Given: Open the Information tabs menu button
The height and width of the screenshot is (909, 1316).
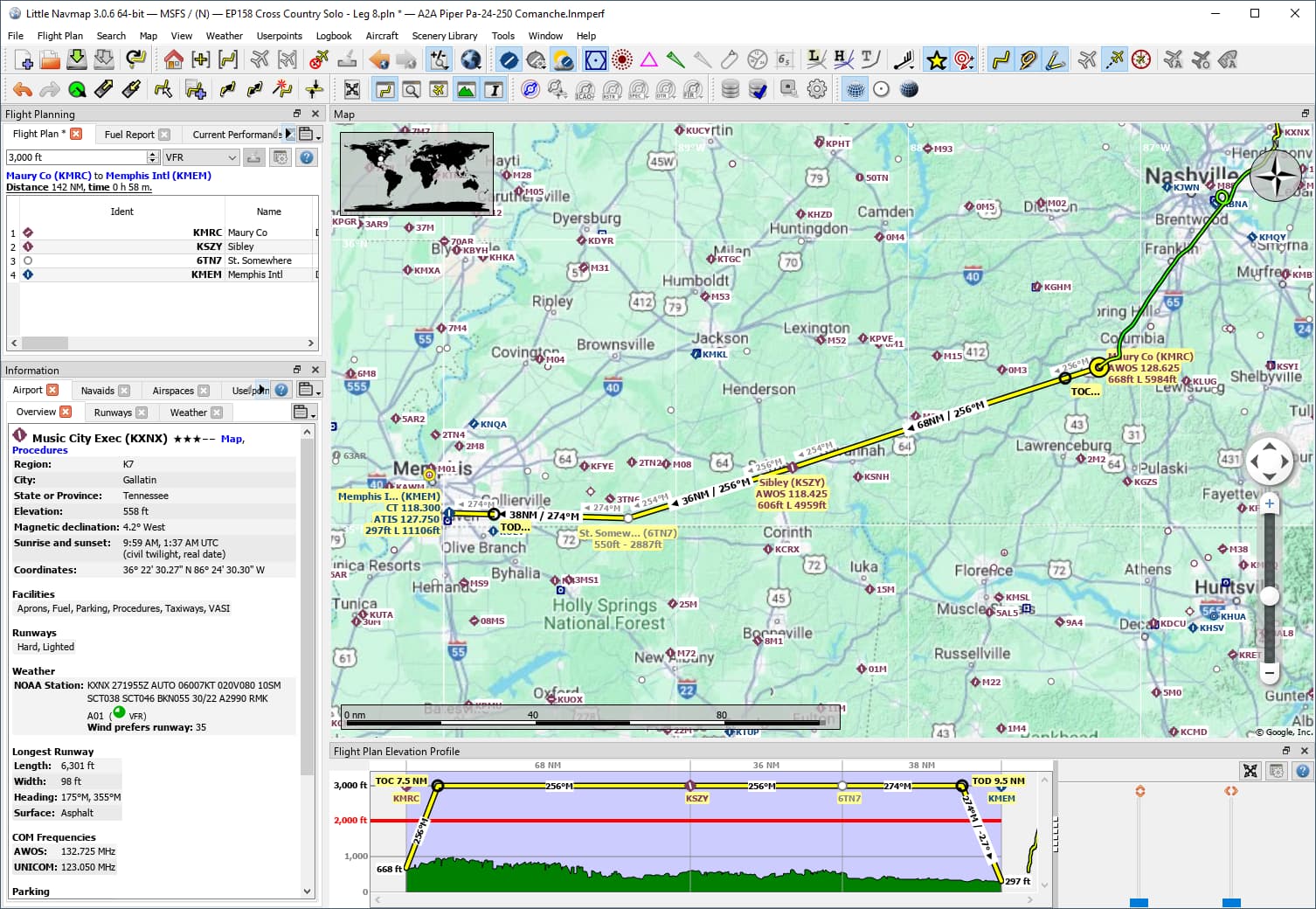Looking at the screenshot, I should (x=309, y=390).
